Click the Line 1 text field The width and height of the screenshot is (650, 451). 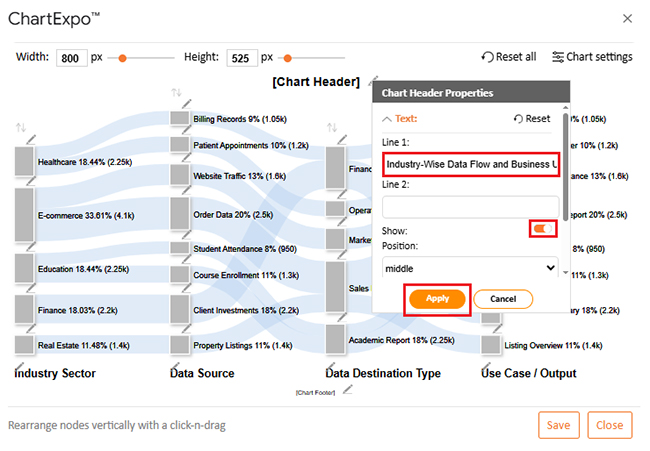pos(470,164)
